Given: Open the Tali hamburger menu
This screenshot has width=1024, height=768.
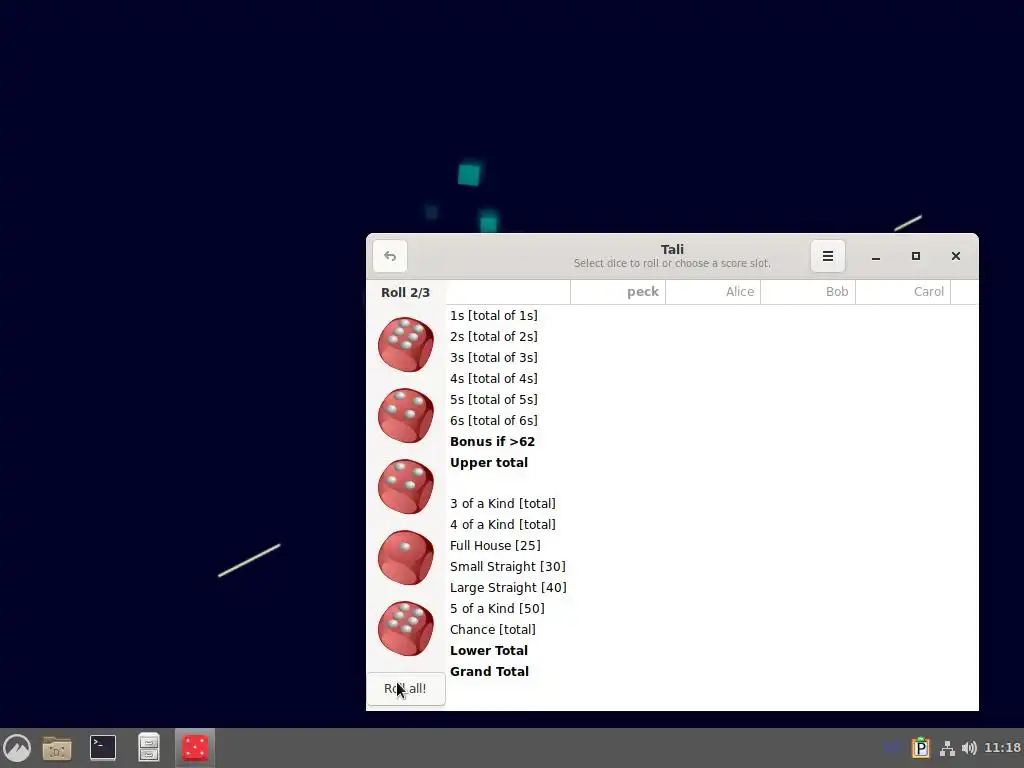Looking at the screenshot, I should (827, 256).
